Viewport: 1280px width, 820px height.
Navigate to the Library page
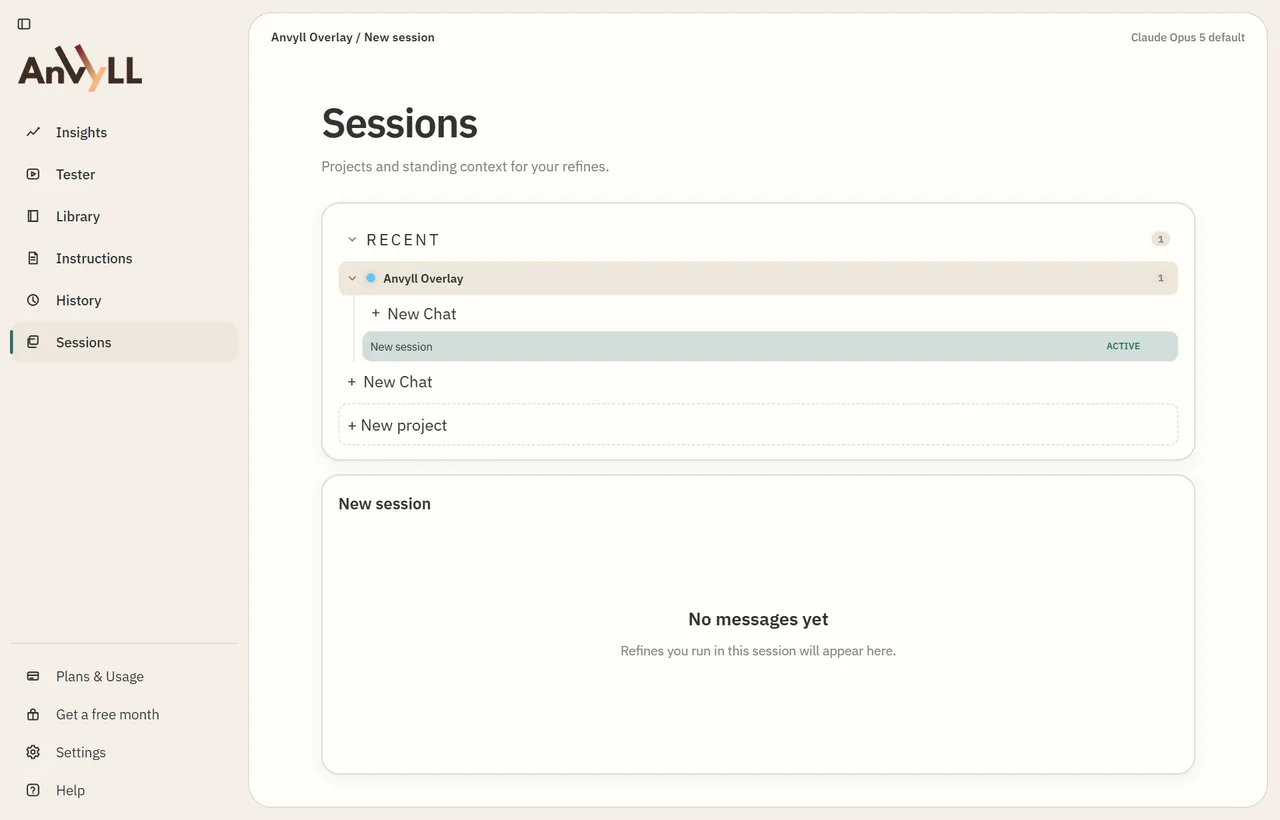[x=124, y=216]
